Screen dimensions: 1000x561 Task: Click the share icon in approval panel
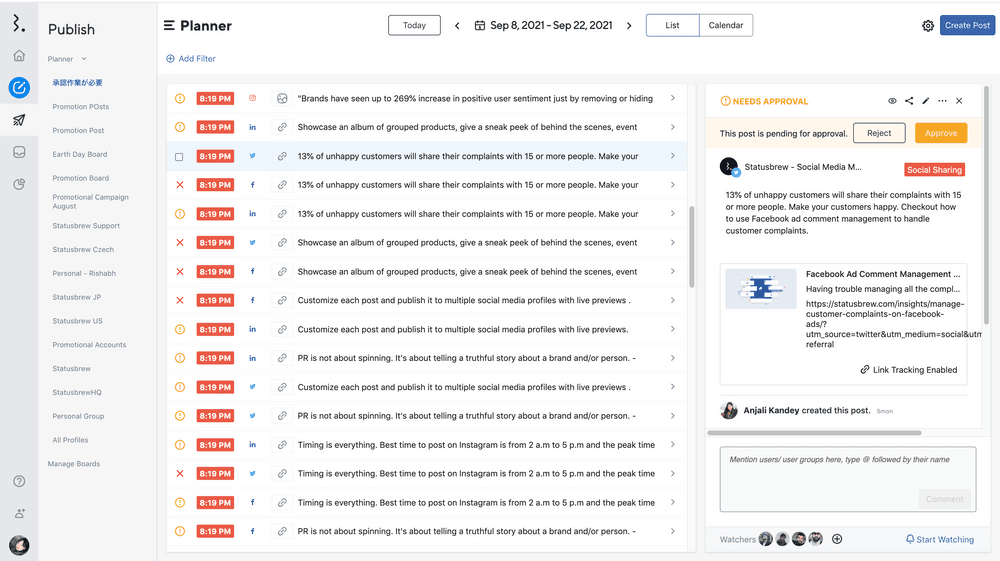(x=909, y=101)
